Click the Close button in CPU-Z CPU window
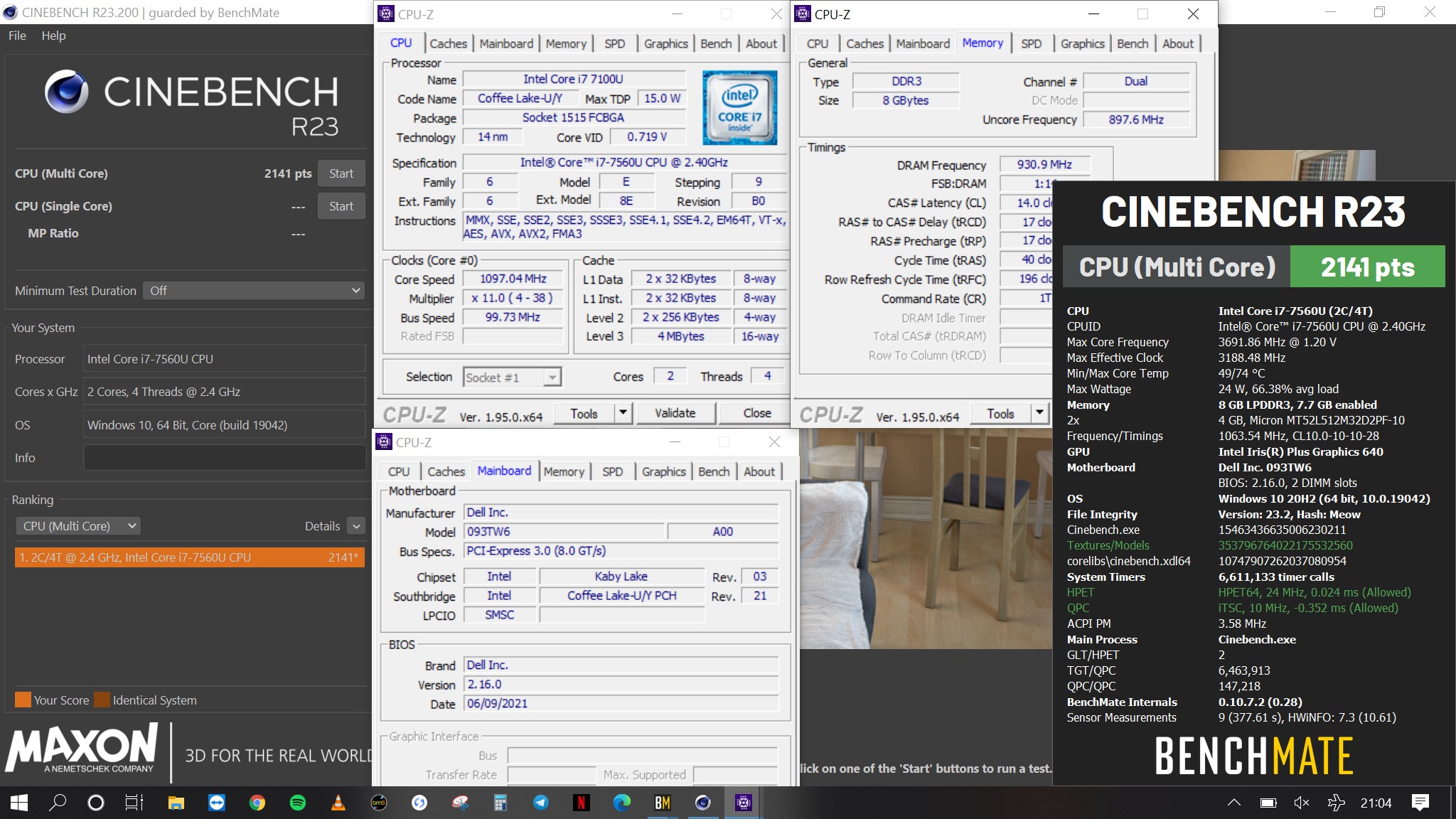Viewport: 1456px width, 819px height. coord(756,413)
